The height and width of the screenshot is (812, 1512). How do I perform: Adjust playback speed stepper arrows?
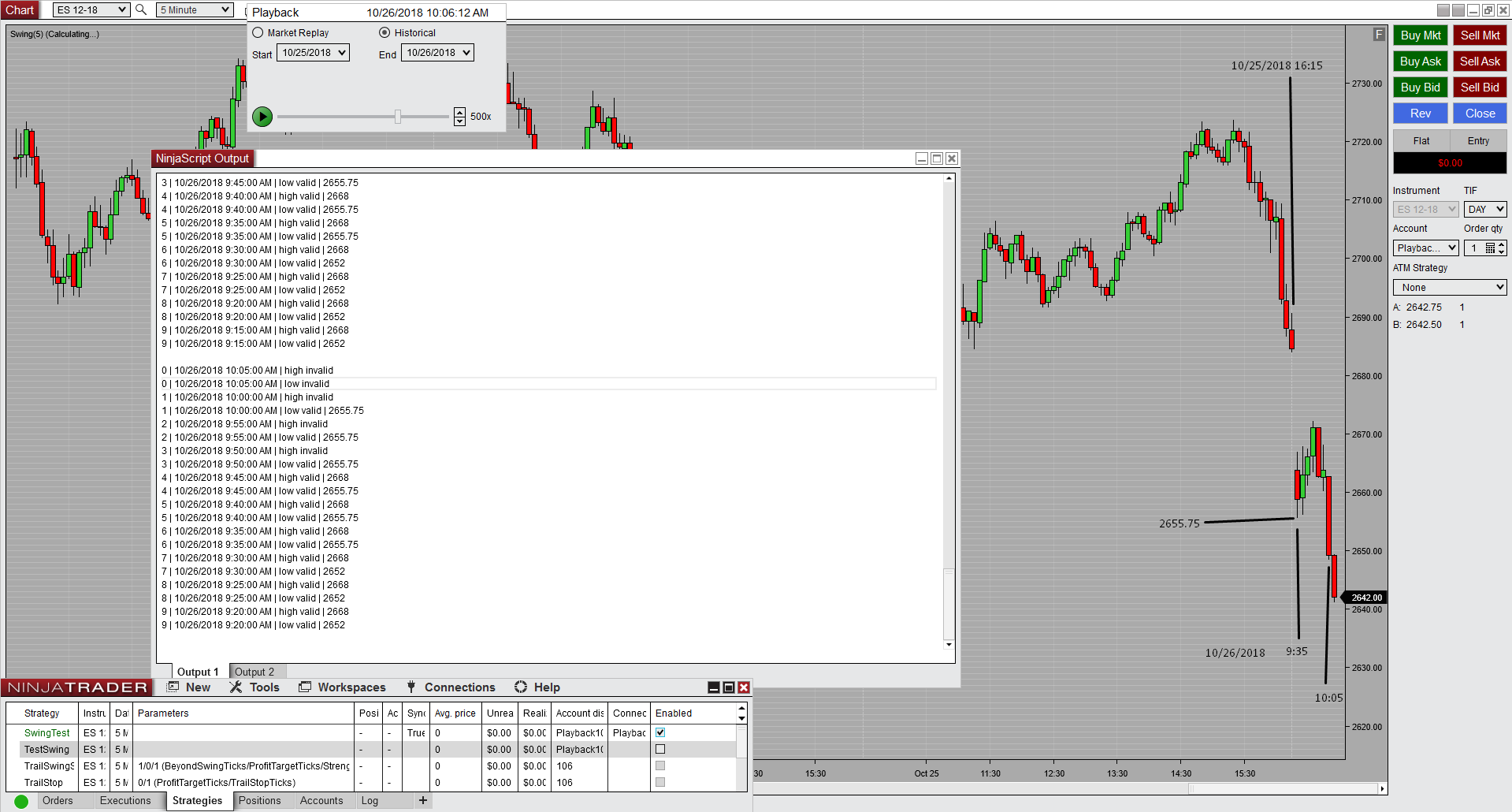click(459, 117)
